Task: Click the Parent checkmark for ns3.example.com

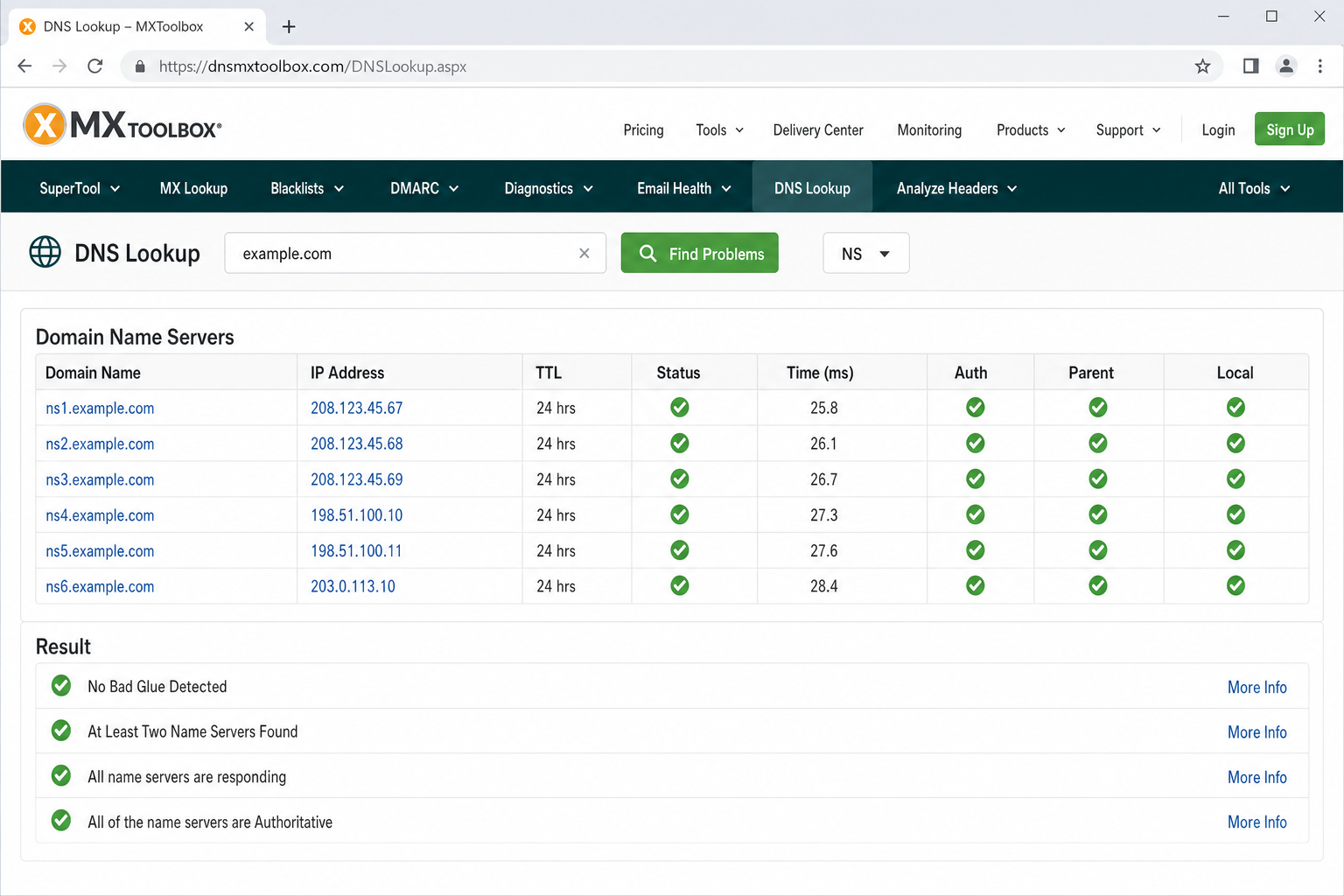Action: pyautogui.click(x=1098, y=479)
